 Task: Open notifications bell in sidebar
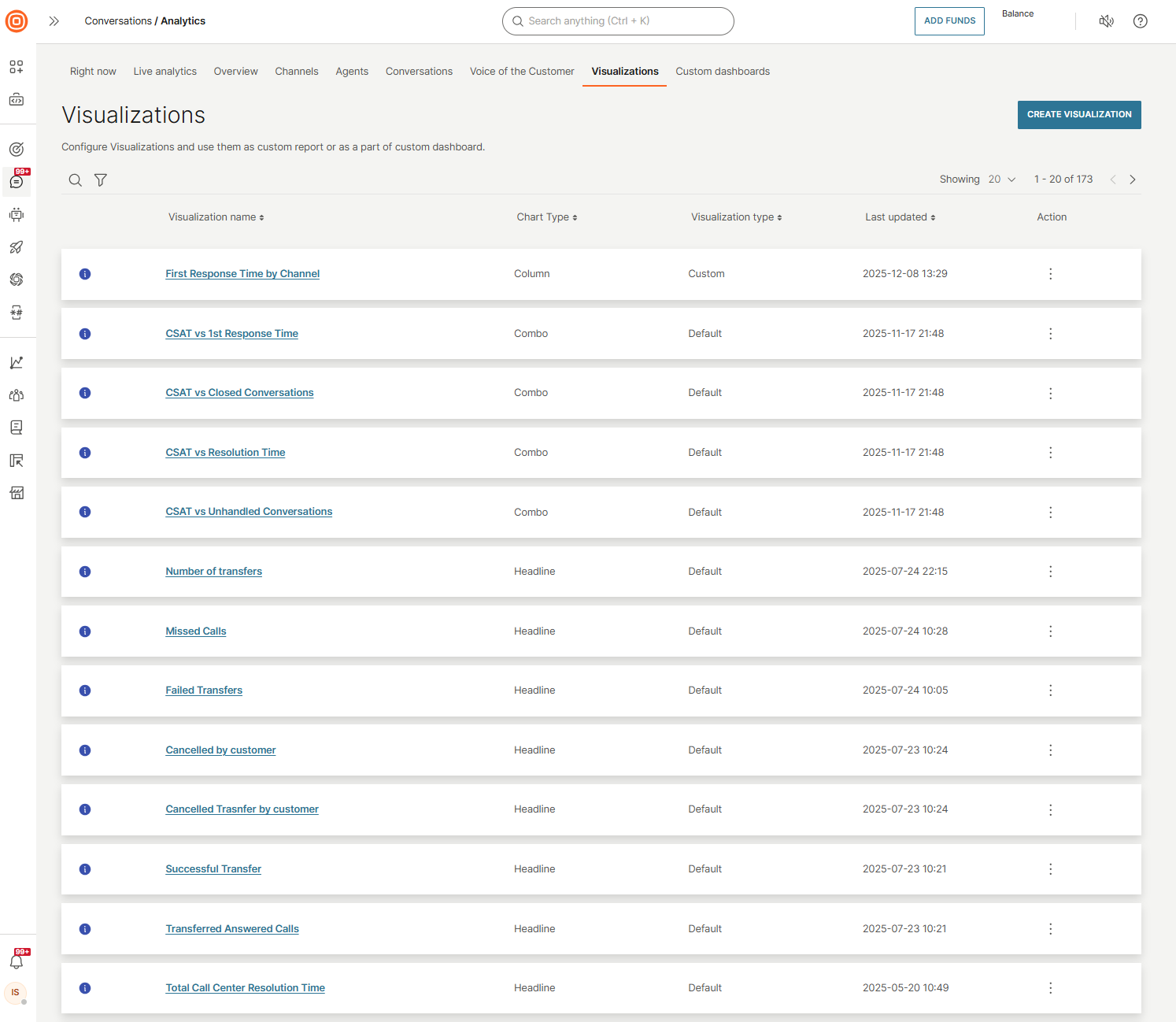(17, 961)
